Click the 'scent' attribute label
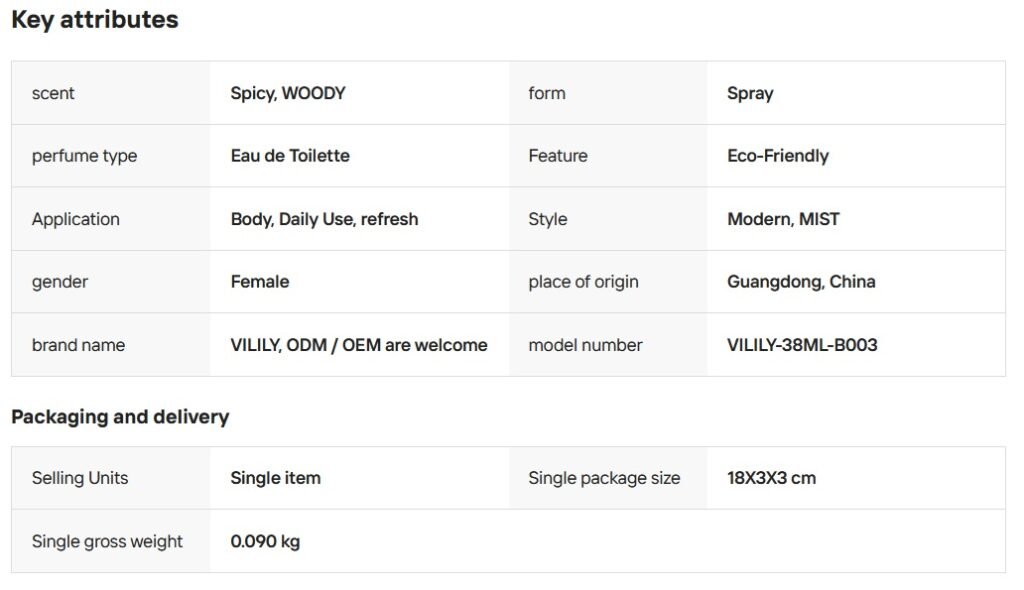The height and width of the screenshot is (590, 1024). click(x=53, y=93)
